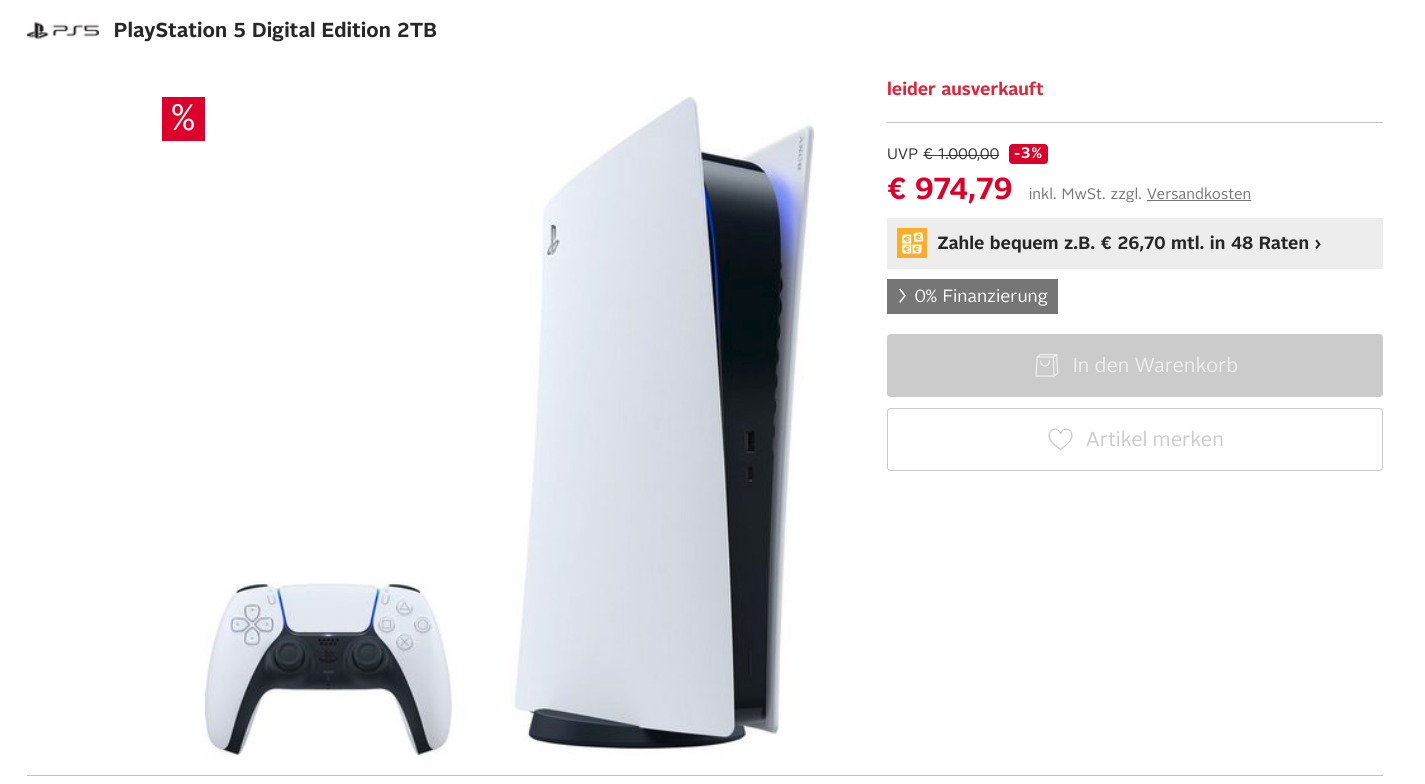Click the -3% discount badge
The width and height of the screenshot is (1425, 784).
point(1028,153)
